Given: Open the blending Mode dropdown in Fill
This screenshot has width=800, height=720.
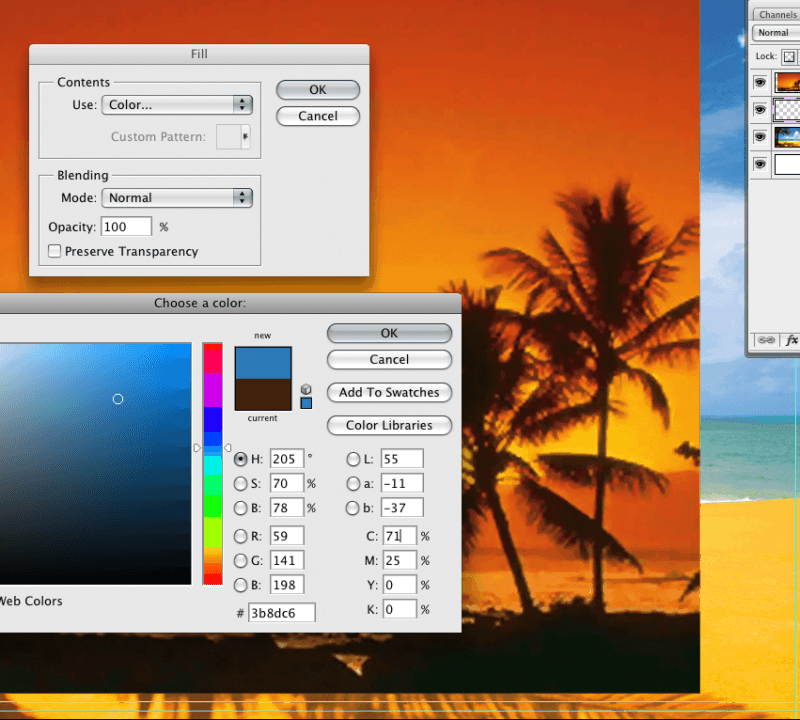Looking at the screenshot, I should coord(177,198).
